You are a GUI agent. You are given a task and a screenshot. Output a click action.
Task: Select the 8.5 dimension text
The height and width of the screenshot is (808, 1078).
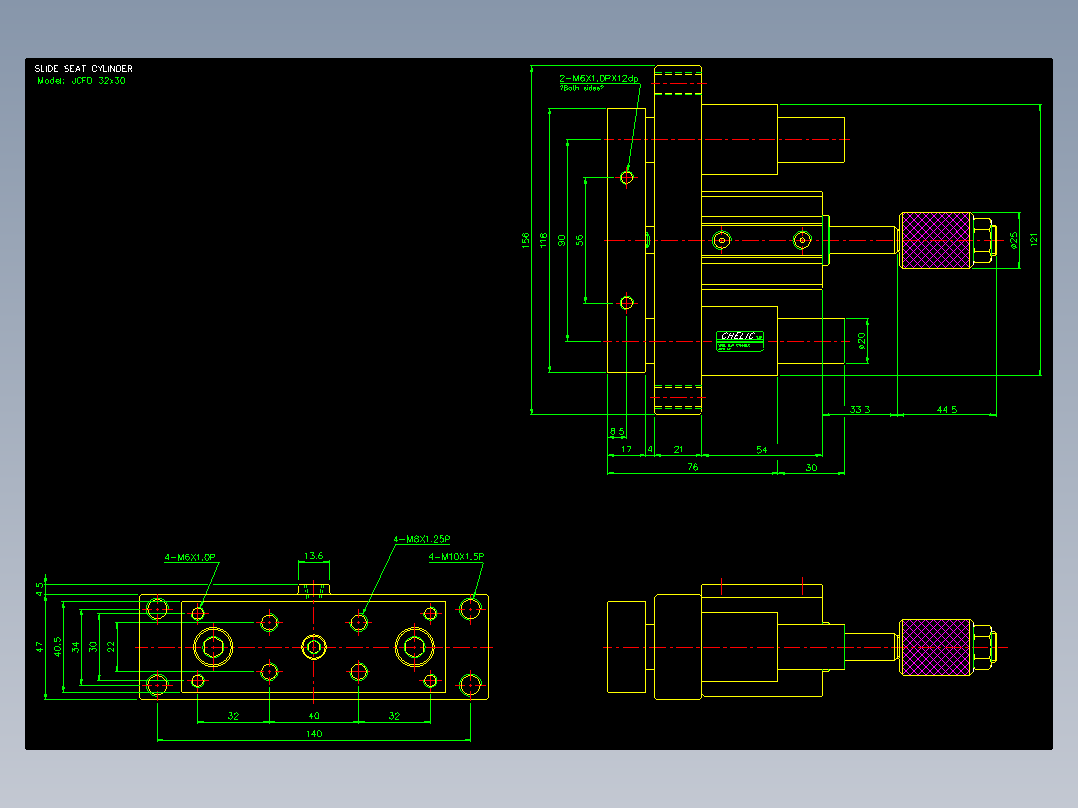coord(617,432)
